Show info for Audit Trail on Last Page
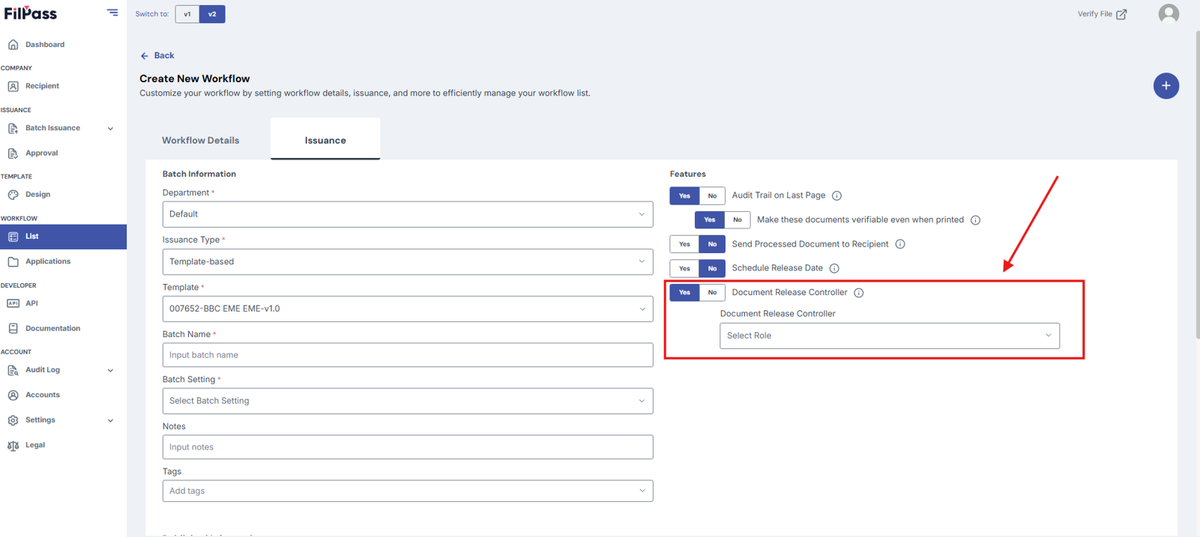Viewport: 1200px width, 537px height. (837, 196)
